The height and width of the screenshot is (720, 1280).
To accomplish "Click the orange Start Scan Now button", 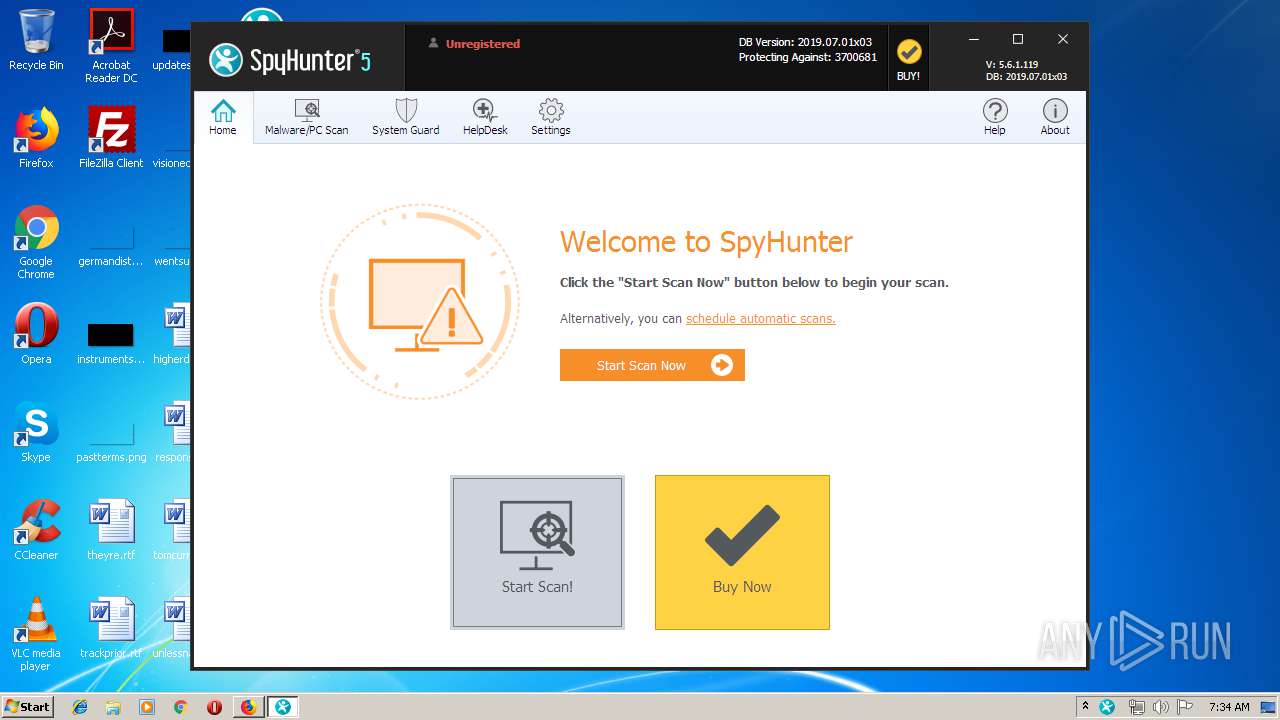I will [x=652, y=365].
